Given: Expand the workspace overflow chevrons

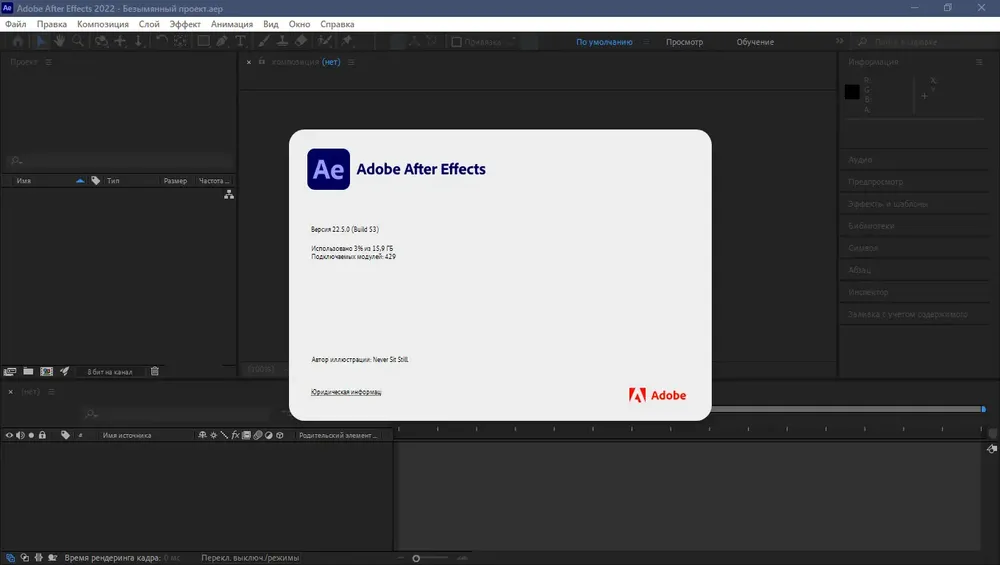Looking at the screenshot, I should 839,41.
